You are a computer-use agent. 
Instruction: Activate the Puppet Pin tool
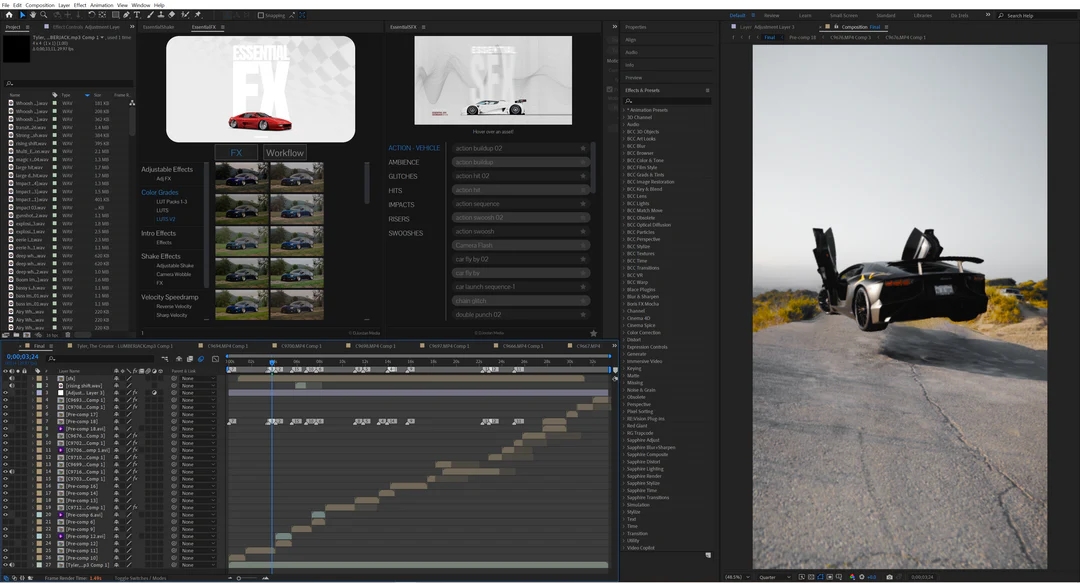click(x=198, y=15)
